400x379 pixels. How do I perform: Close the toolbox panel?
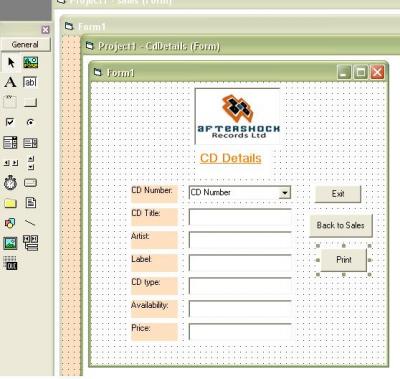coord(46,30)
